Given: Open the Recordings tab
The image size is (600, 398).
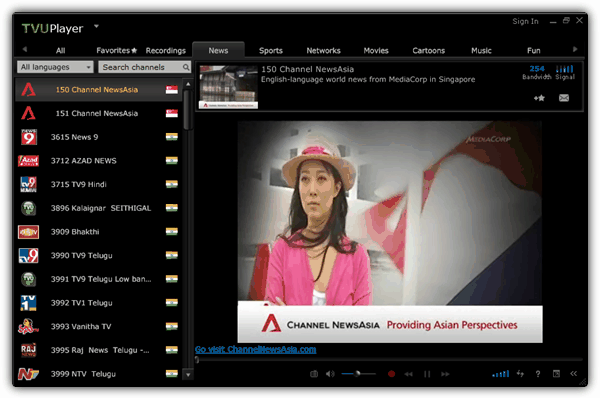Looking at the screenshot, I should tap(165, 51).
